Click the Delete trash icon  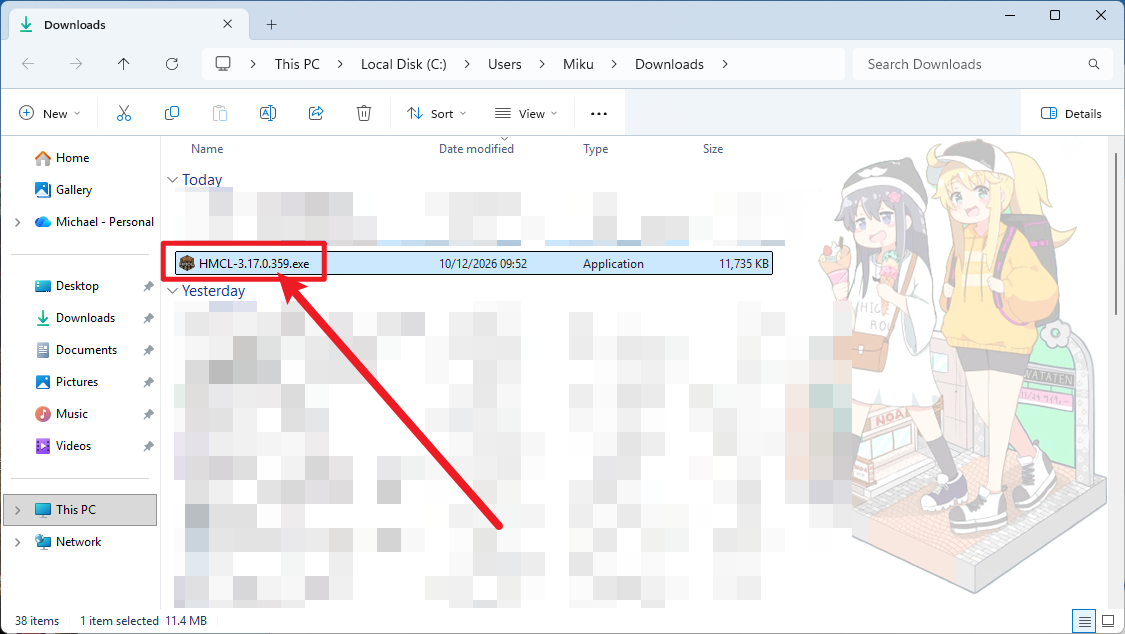click(x=364, y=113)
